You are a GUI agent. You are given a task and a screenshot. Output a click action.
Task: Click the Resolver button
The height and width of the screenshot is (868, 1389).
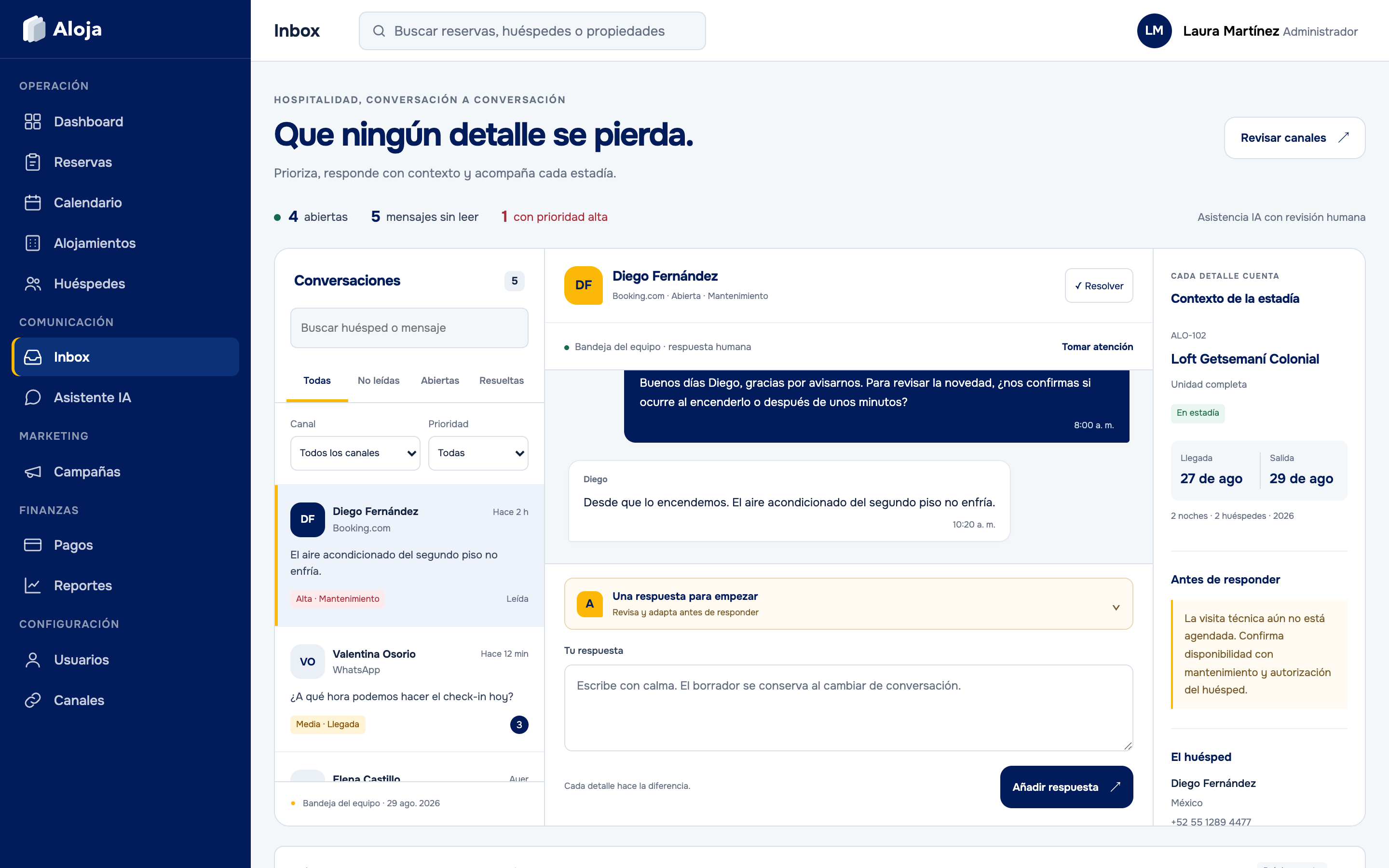1099,286
